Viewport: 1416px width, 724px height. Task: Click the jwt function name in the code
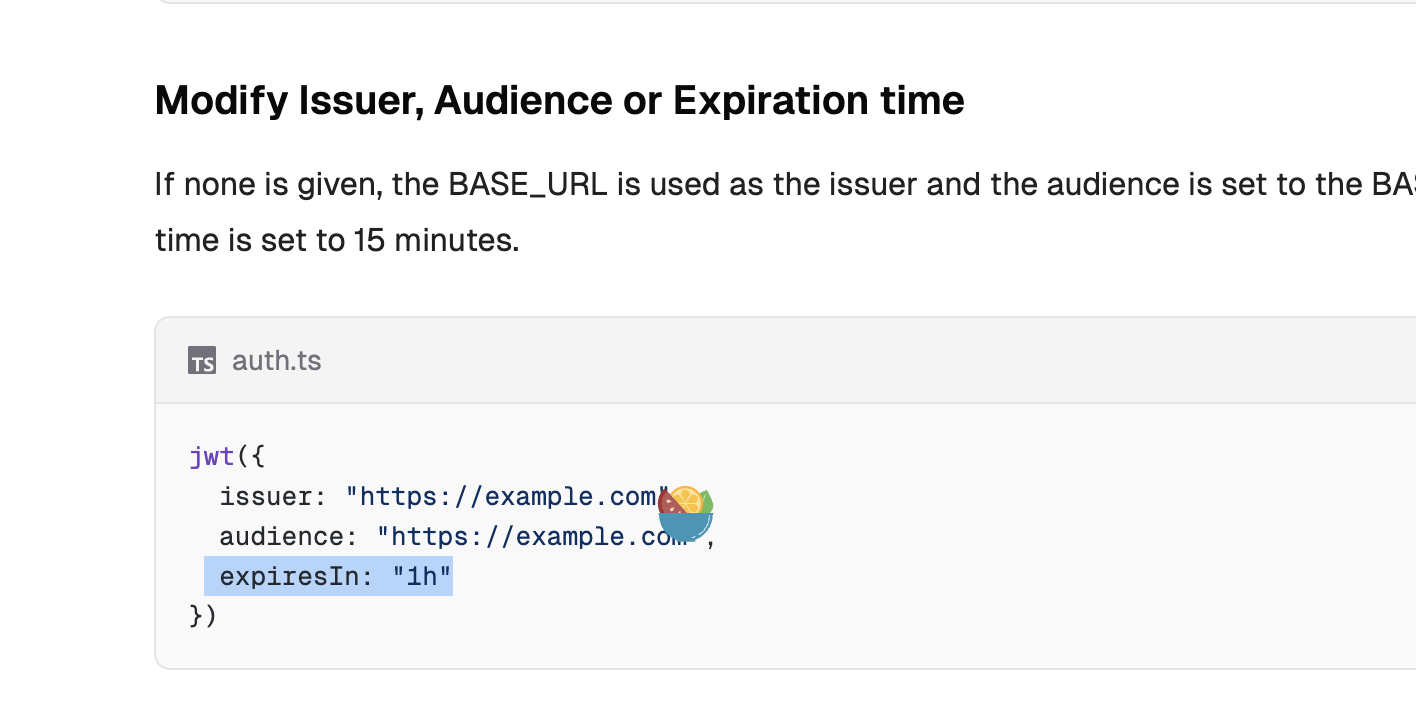click(x=211, y=457)
